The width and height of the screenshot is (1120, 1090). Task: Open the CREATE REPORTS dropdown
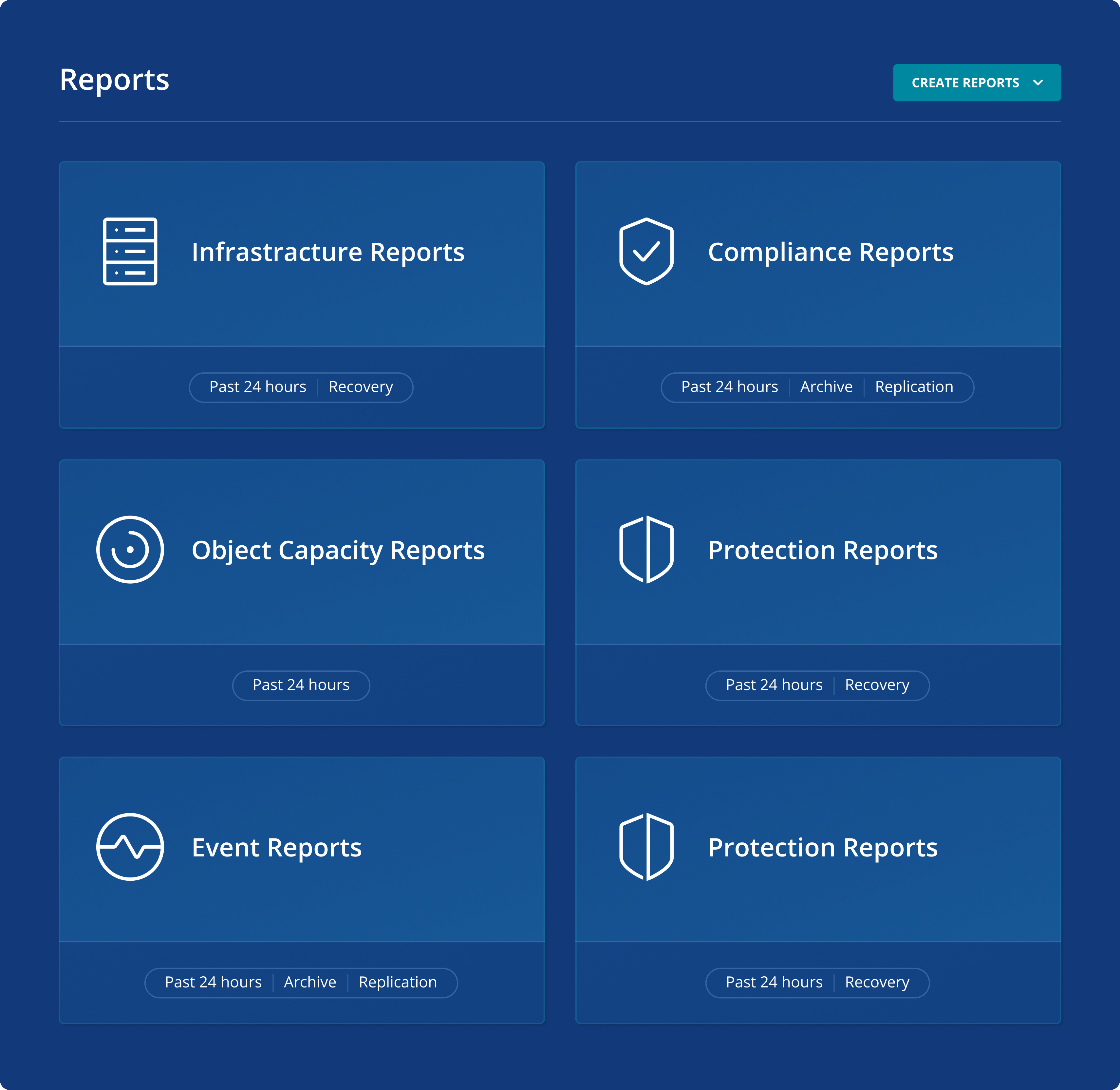pyautogui.click(x=976, y=83)
